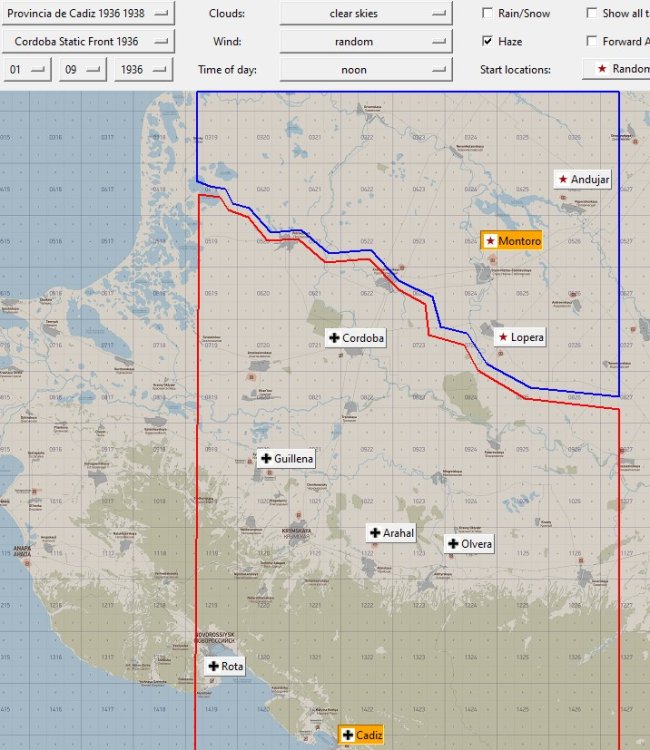Change Time of day noon dropdown
The height and width of the screenshot is (750, 650).
pos(366,70)
